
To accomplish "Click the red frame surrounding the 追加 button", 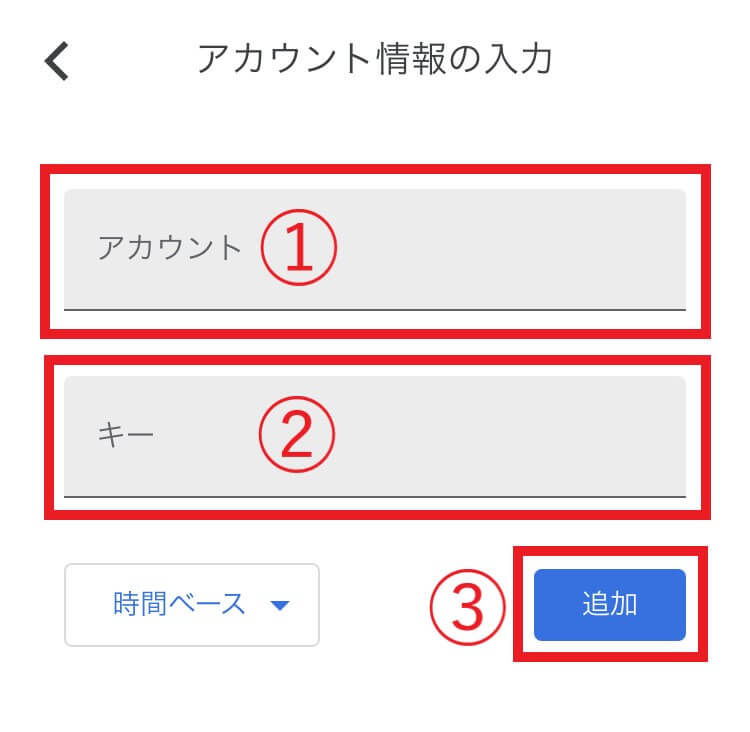I will click(610, 551).
